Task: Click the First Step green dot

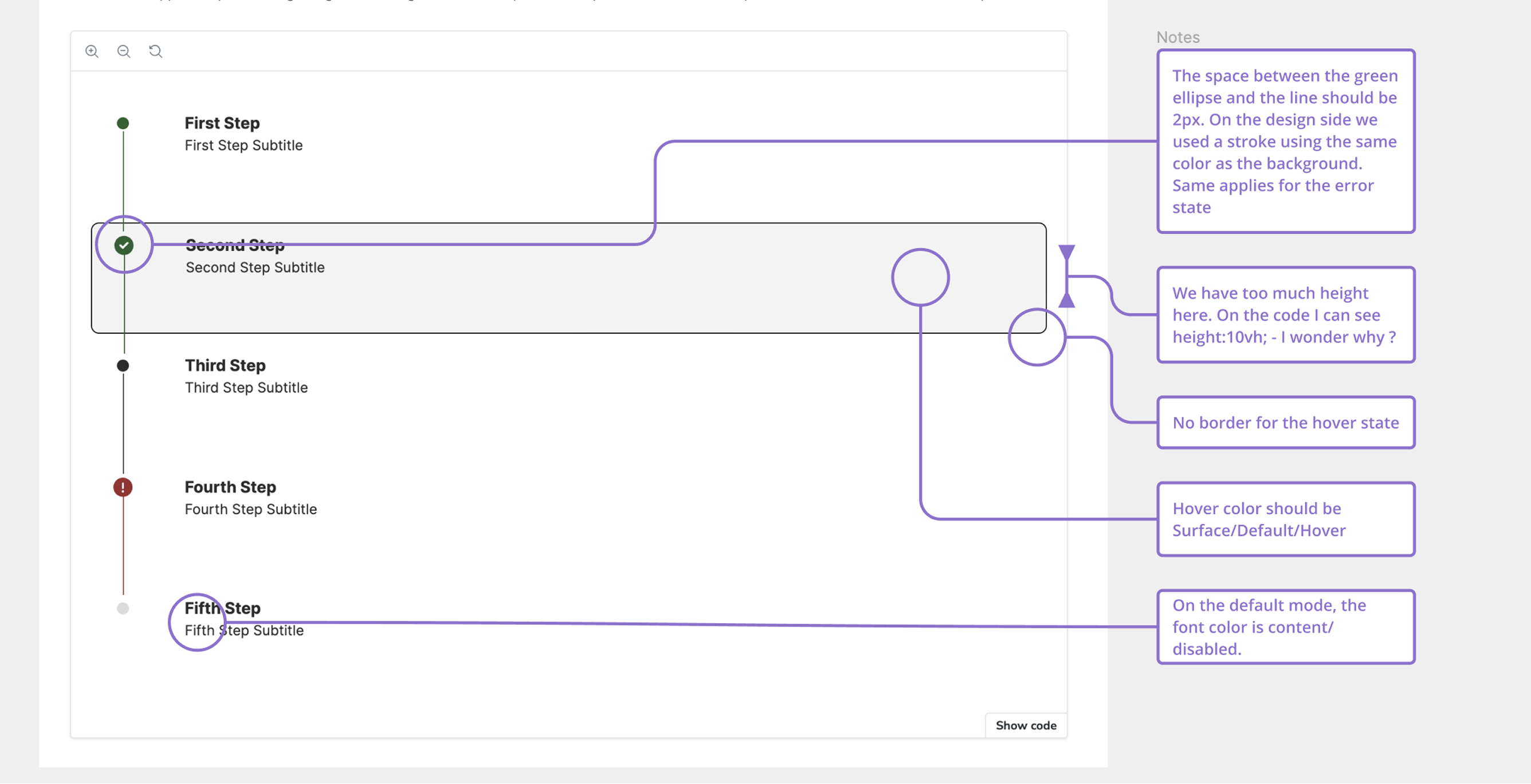Action: click(123, 124)
